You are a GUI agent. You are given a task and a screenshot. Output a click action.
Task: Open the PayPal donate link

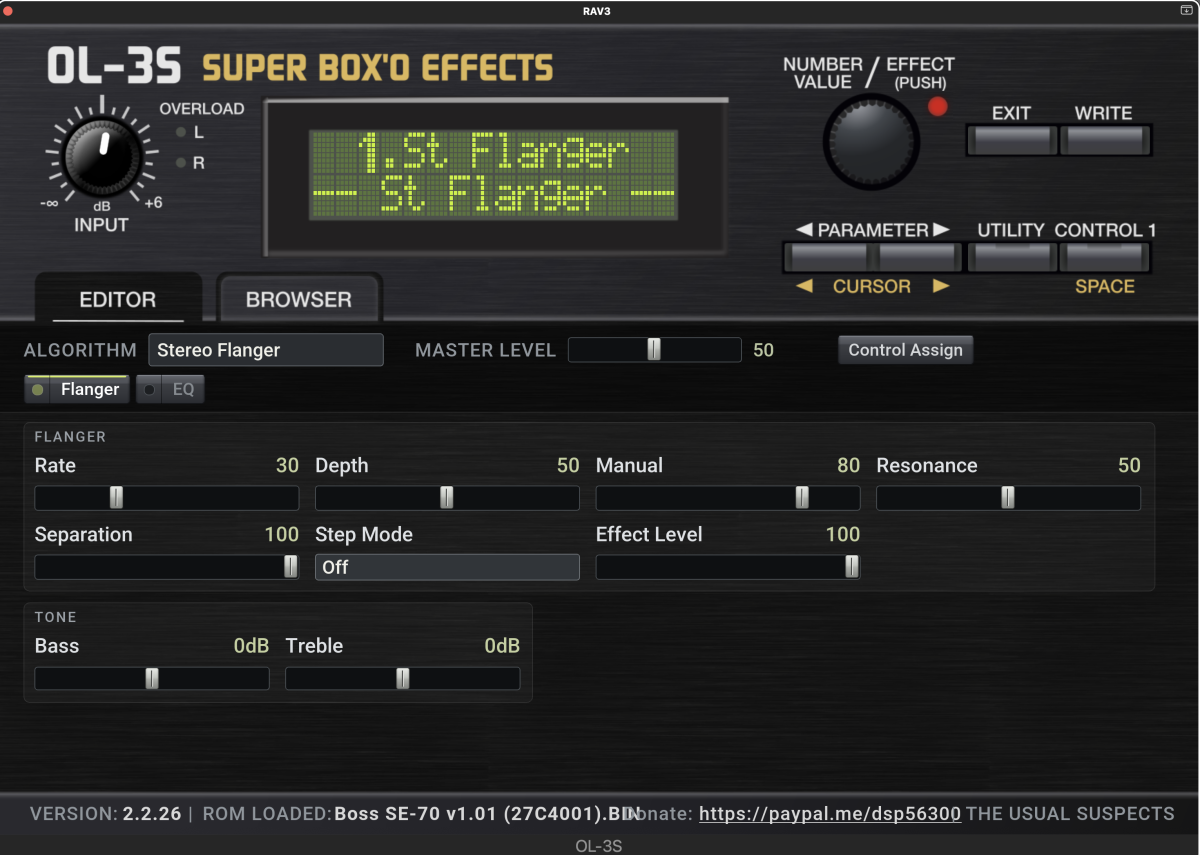(830, 814)
